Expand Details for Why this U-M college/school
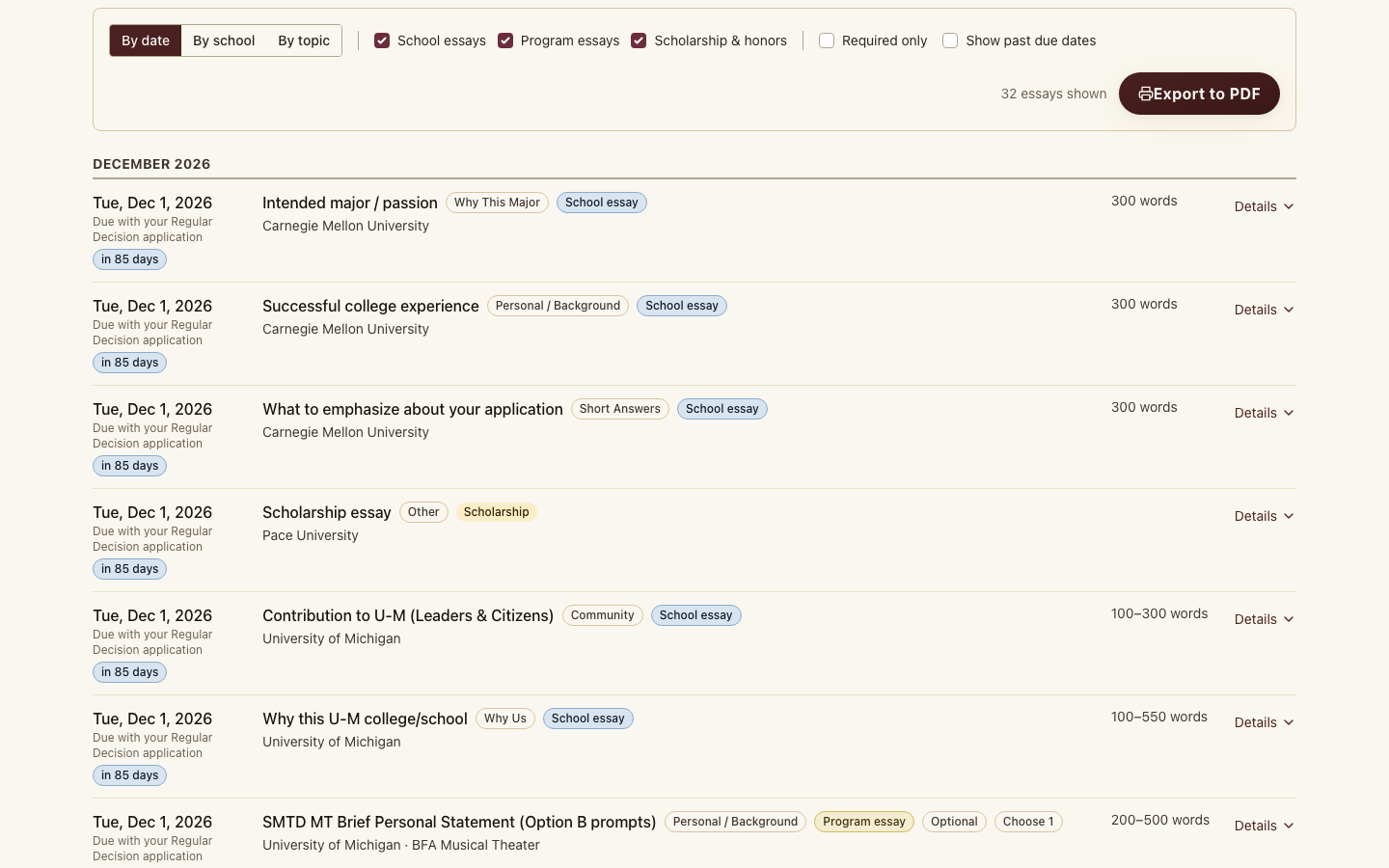1389x868 pixels. click(1264, 722)
